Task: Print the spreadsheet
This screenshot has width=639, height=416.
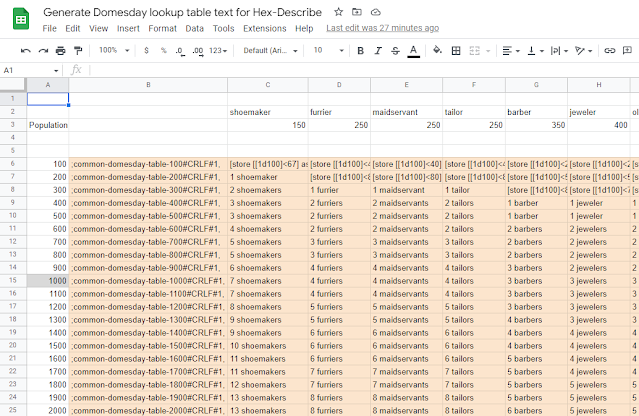Action: (60, 51)
